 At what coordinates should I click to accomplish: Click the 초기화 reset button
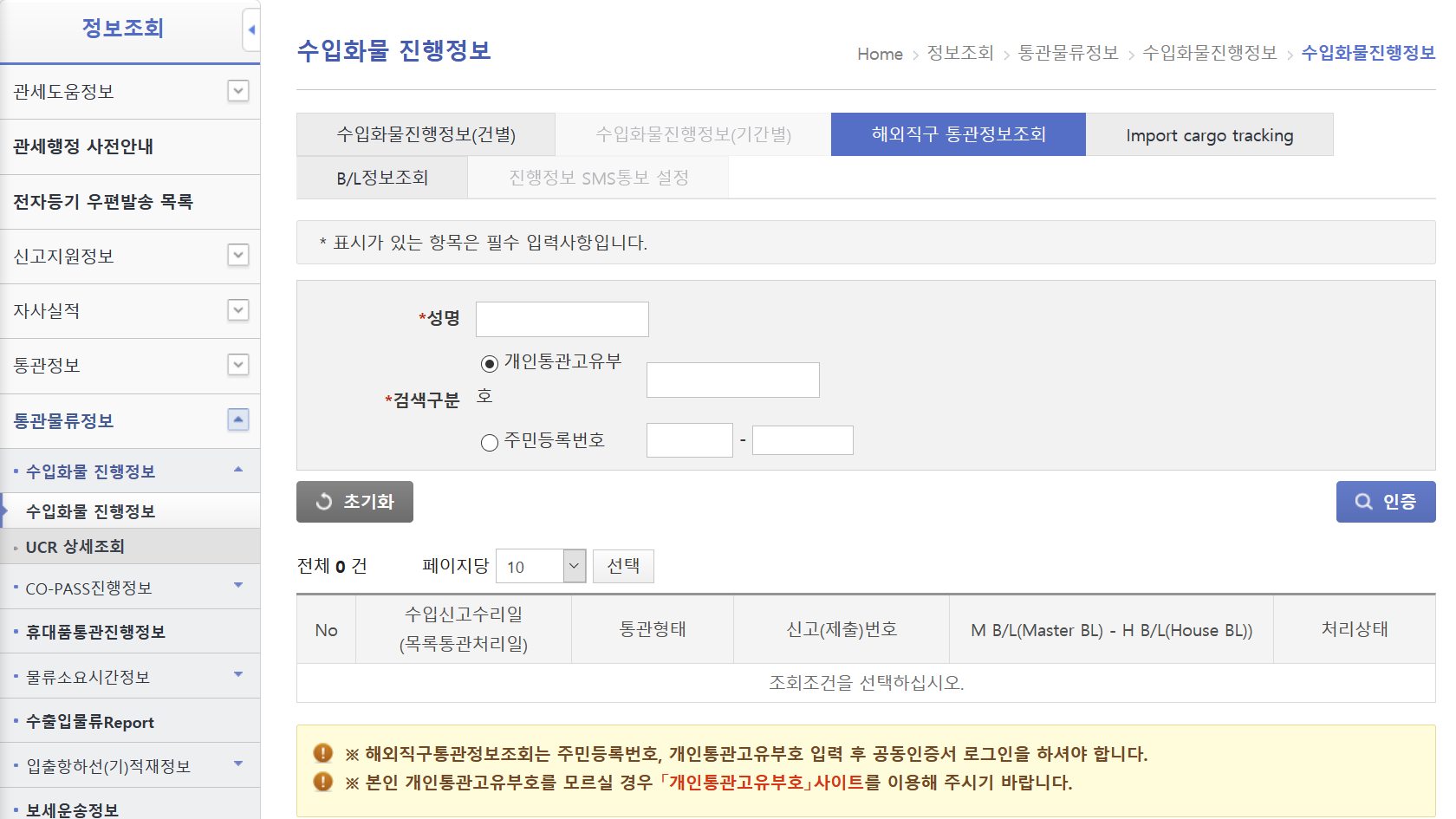click(354, 502)
